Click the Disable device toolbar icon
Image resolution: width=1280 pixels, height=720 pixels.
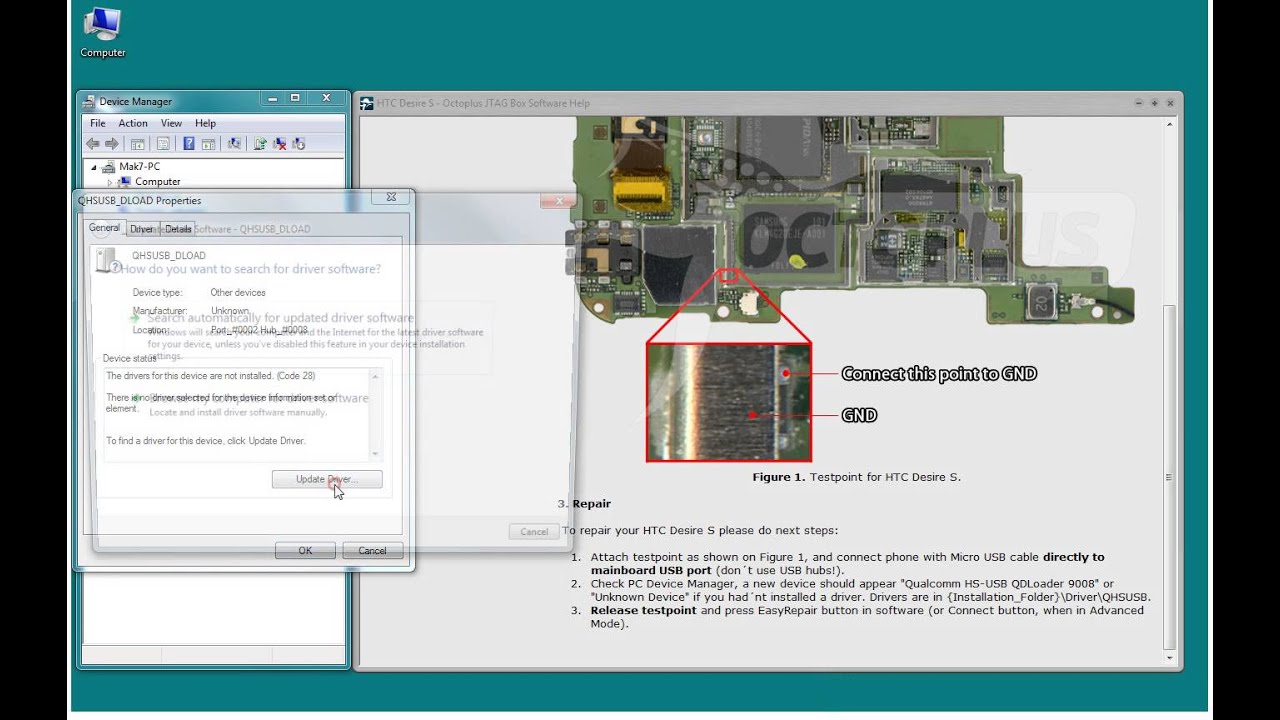(x=298, y=144)
